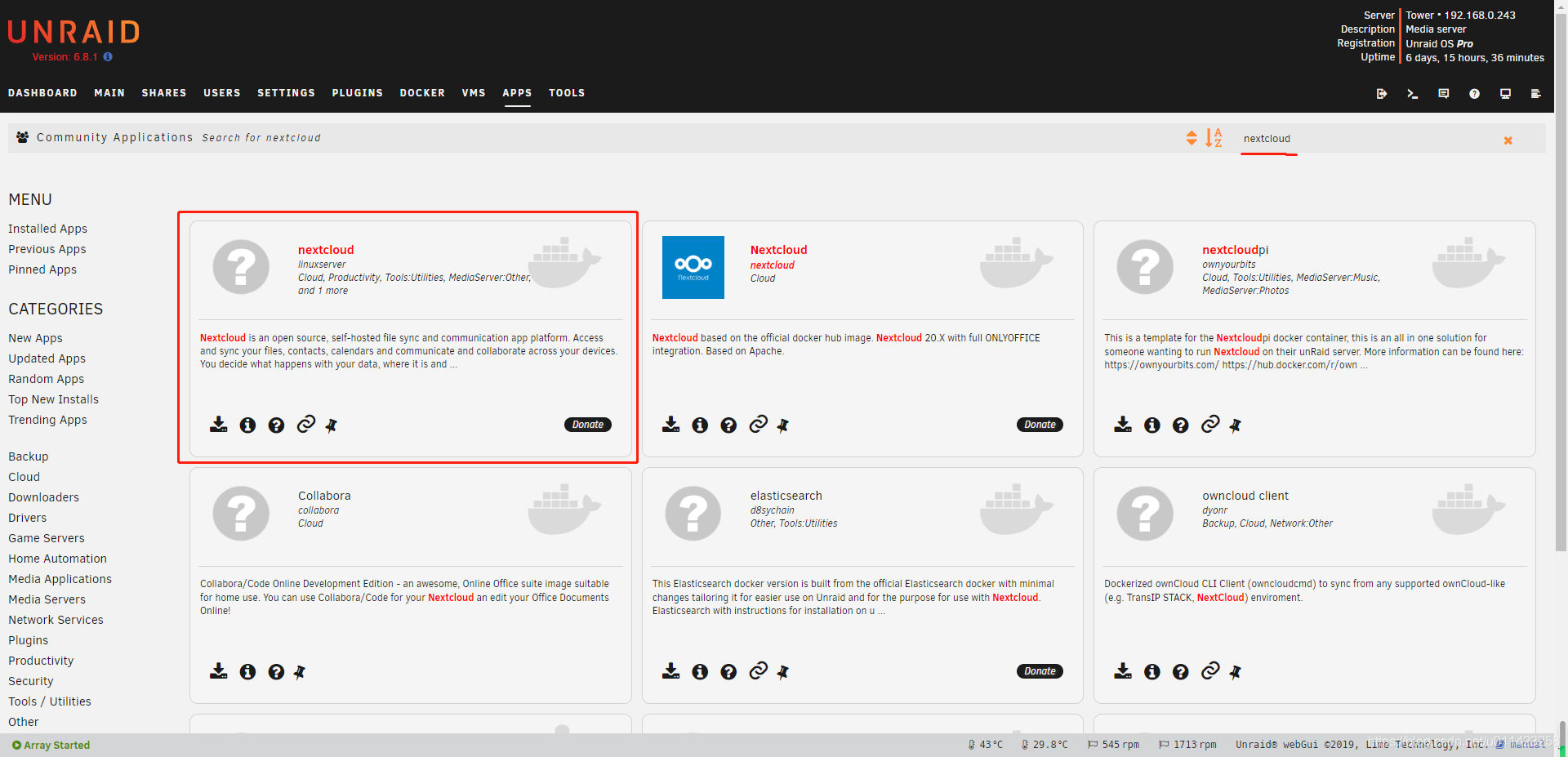
Task: Open the log icon in top bar
Action: 1535,94
